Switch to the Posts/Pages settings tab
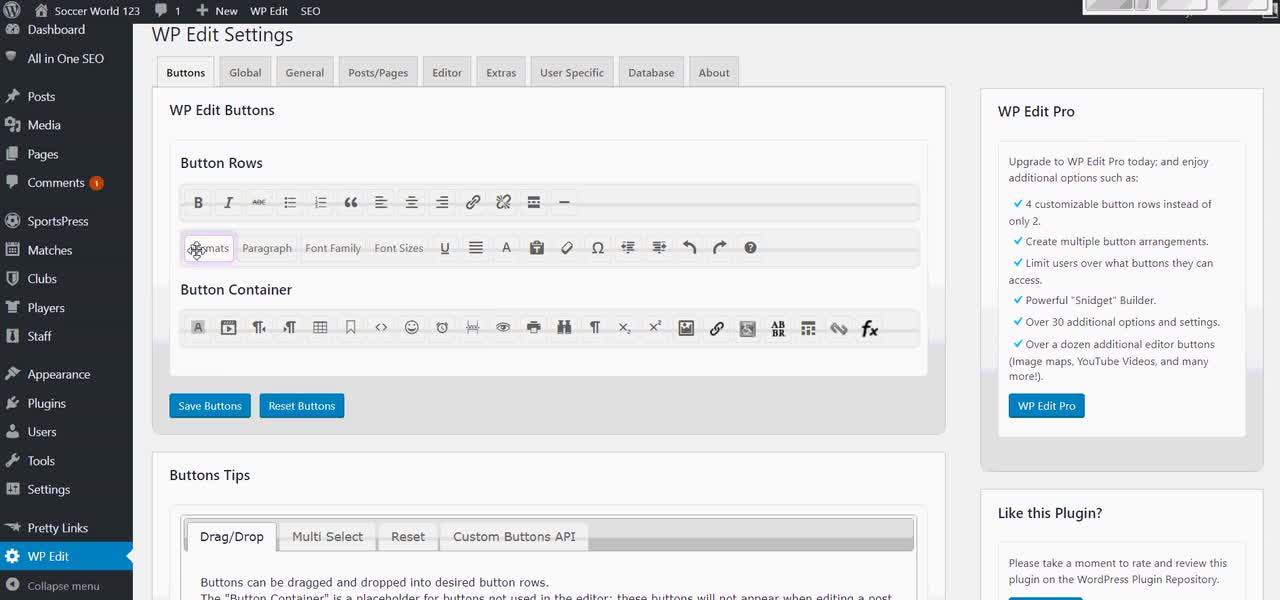The width and height of the screenshot is (1280, 600). [x=378, y=73]
